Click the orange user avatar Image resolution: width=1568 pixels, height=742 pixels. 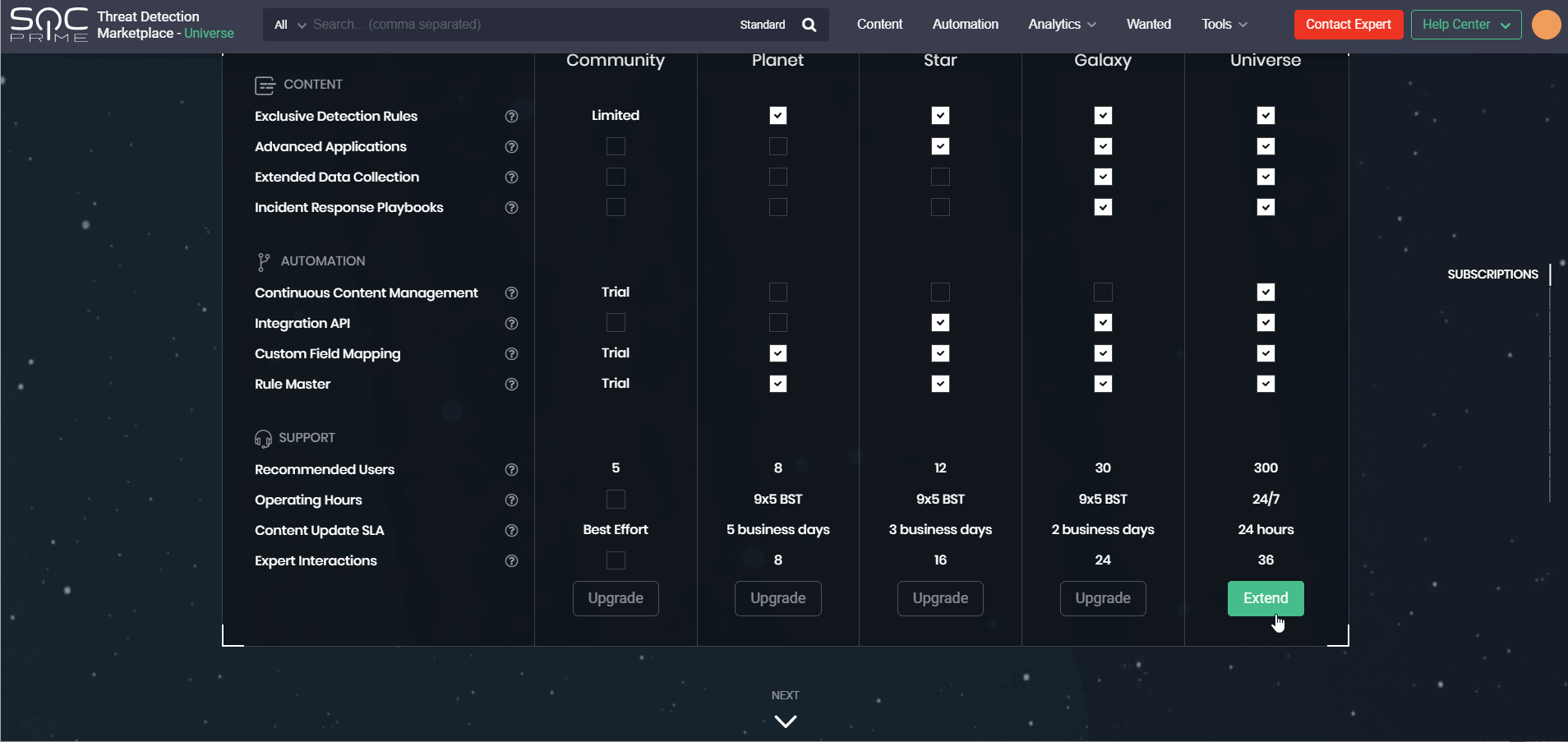click(x=1546, y=25)
